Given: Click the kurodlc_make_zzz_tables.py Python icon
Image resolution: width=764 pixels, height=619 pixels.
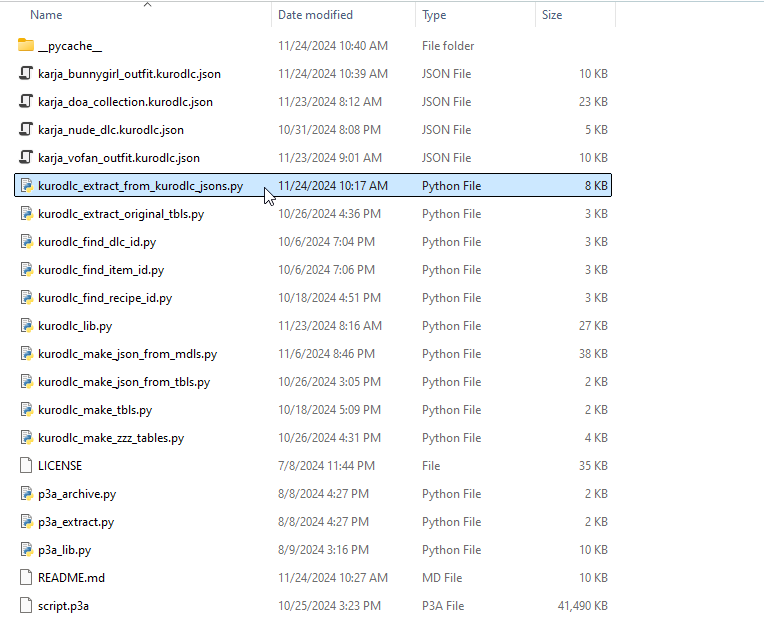Looking at the screenshot, I should (x=26, y=438).
